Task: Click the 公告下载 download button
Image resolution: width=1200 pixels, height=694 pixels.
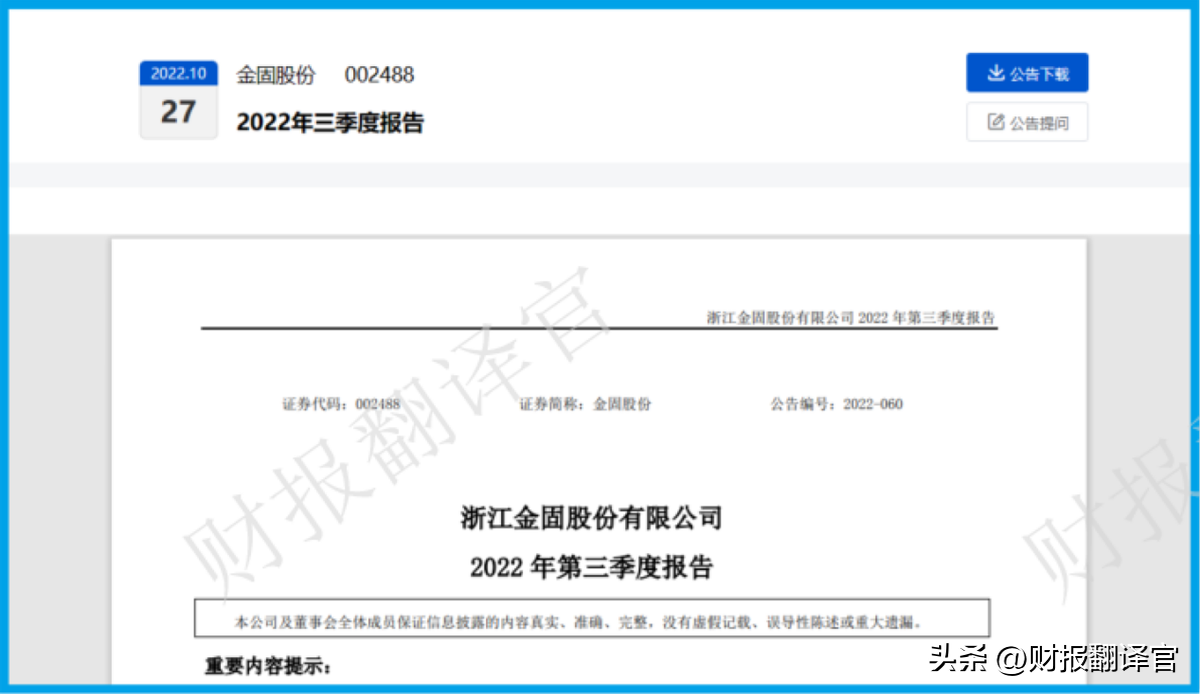Action: (1027, 73)
